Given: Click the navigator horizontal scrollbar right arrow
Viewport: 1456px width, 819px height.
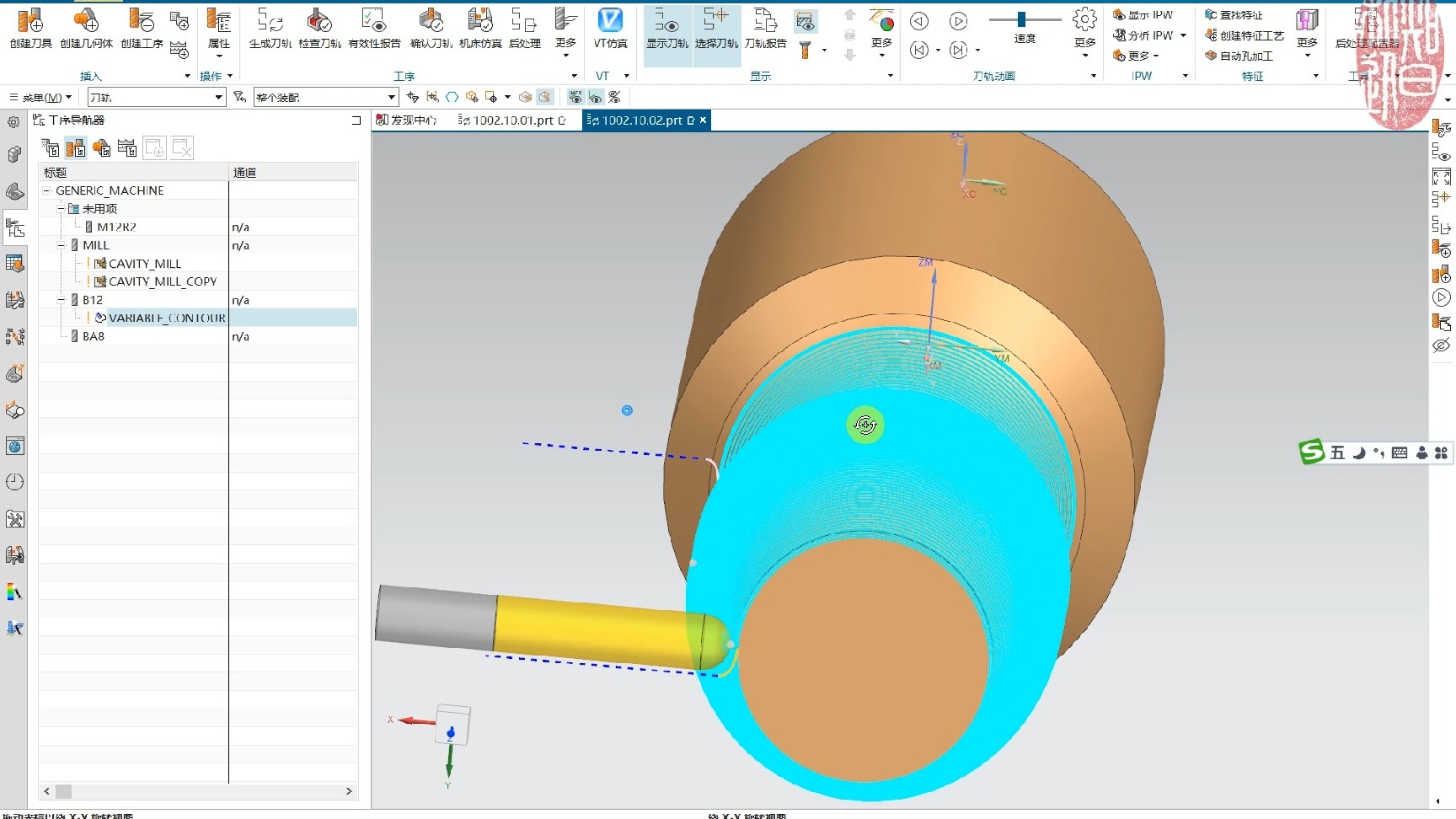Looking at the screenshot, I should click(349, 791).
